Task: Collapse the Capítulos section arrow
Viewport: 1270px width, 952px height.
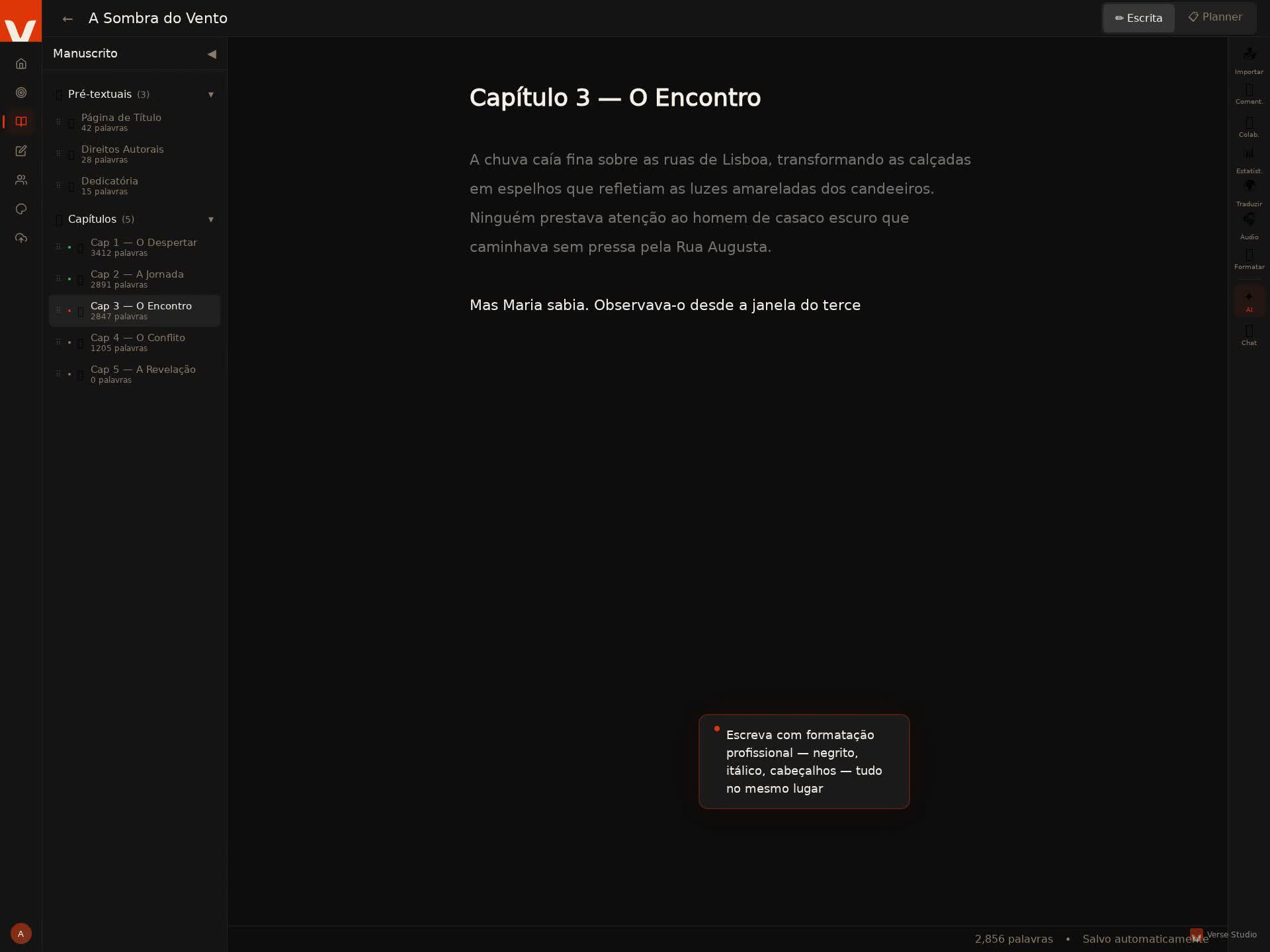Action: point(211,219)
